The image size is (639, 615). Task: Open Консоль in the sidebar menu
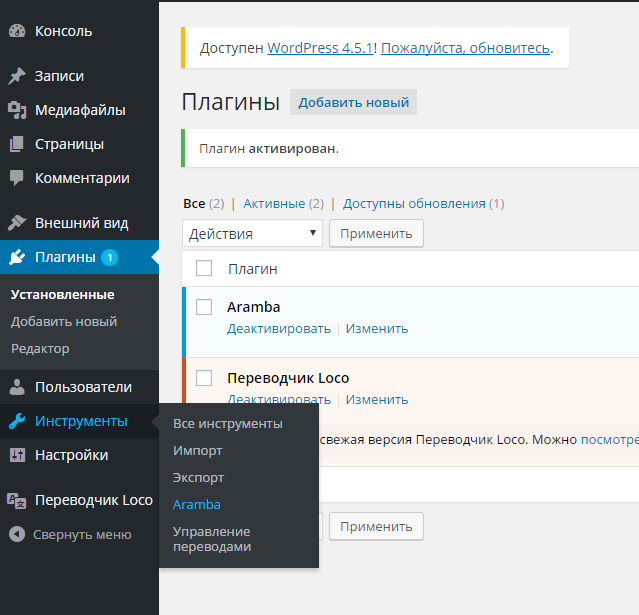[64, 31]
